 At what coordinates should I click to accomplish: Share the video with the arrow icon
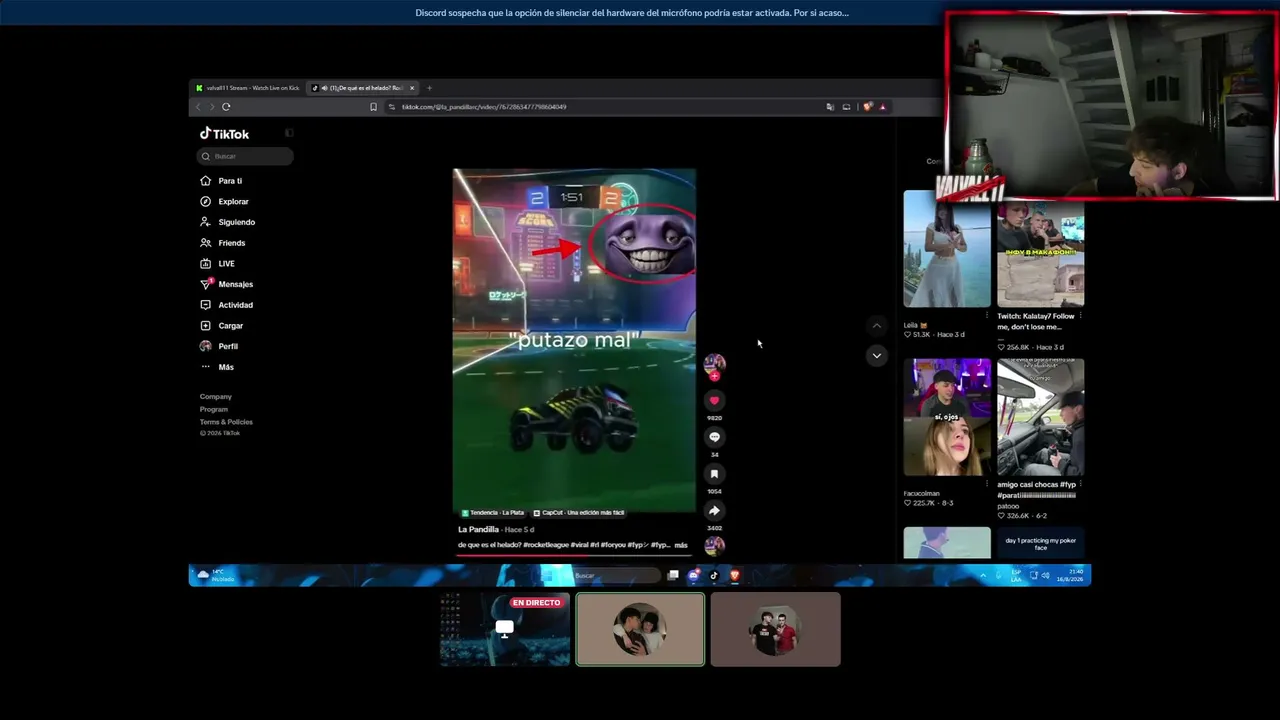[x=714, y=511]
